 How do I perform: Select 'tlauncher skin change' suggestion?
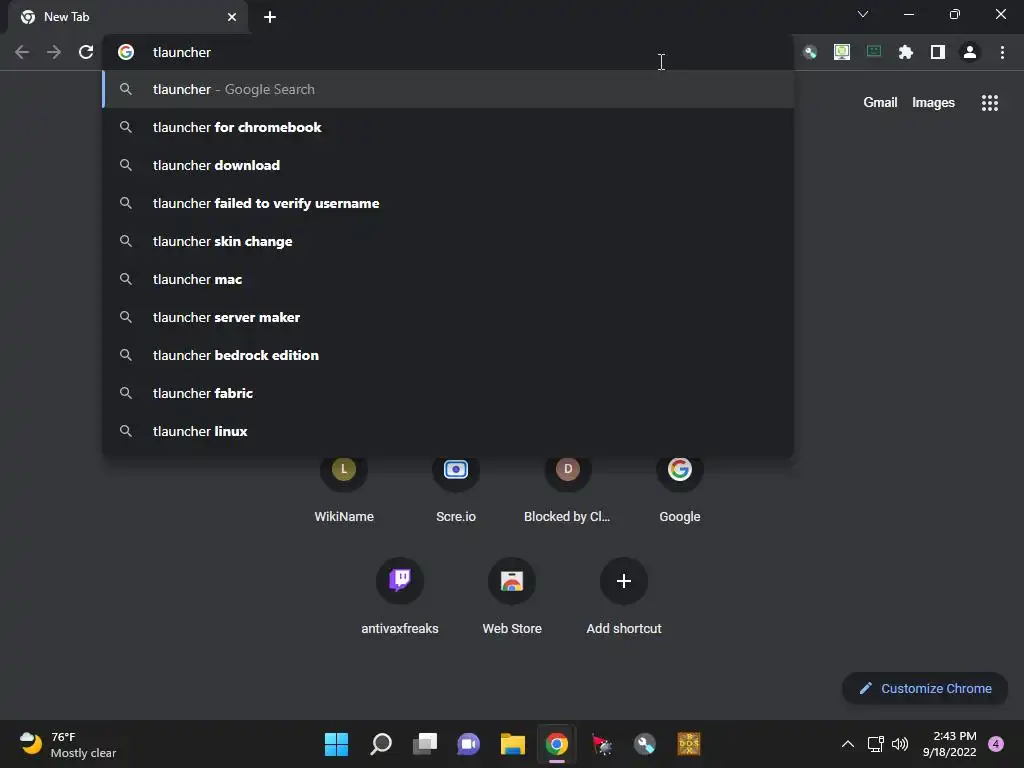pyautogui.click(x=448, y=241)
